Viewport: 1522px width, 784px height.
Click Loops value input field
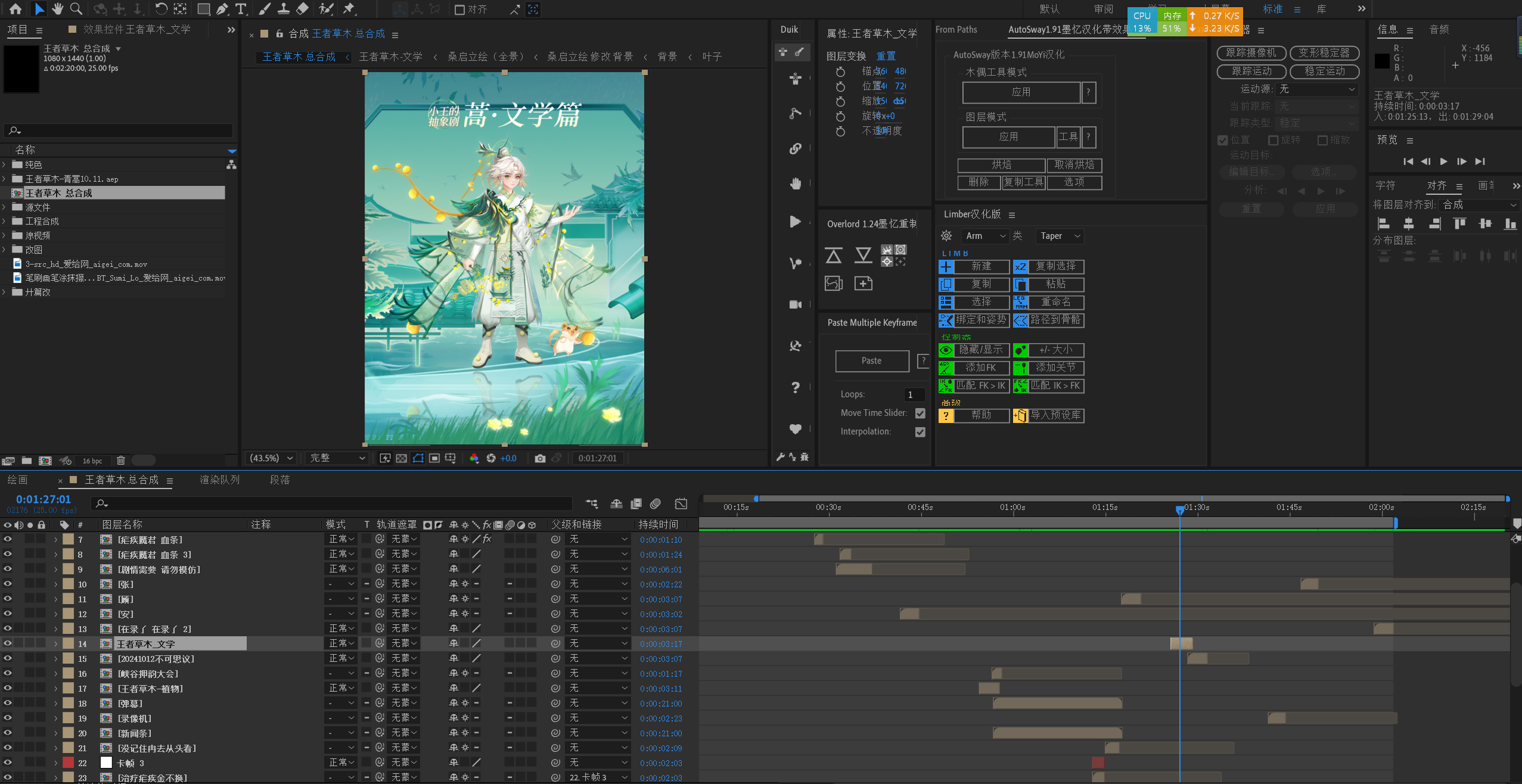coord(915,394)
